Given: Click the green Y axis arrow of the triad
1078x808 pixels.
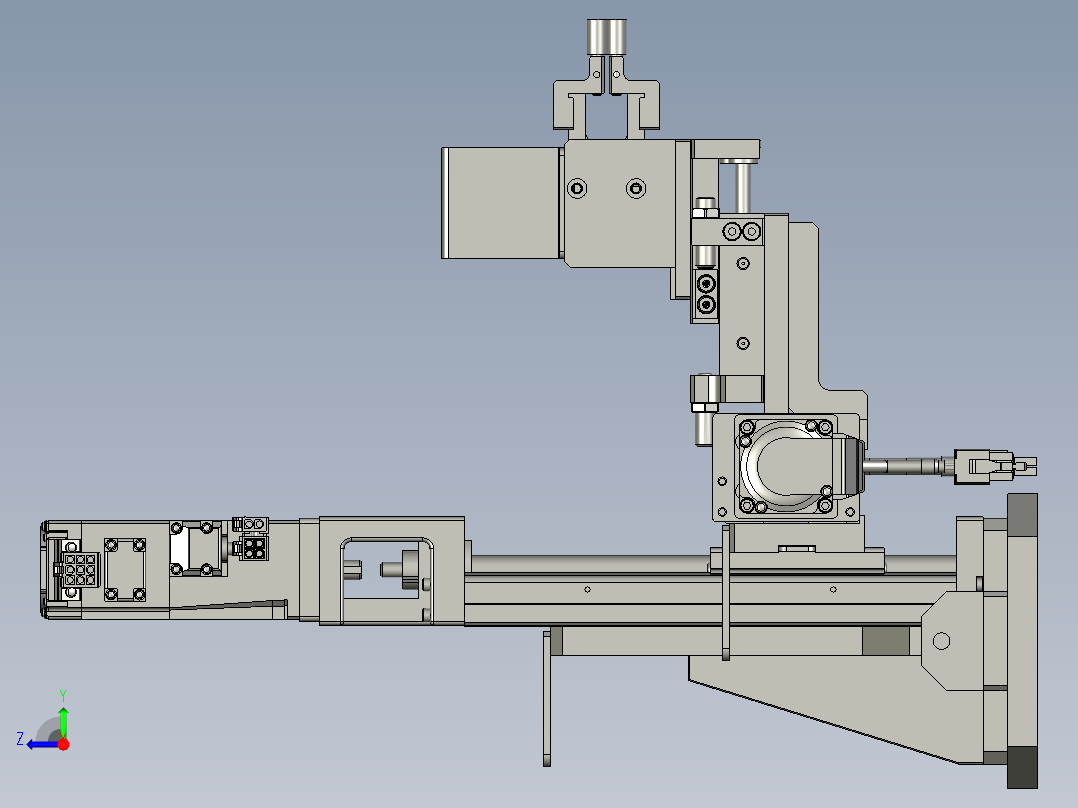Looking at the screenshot, I should tap(63, 721).
